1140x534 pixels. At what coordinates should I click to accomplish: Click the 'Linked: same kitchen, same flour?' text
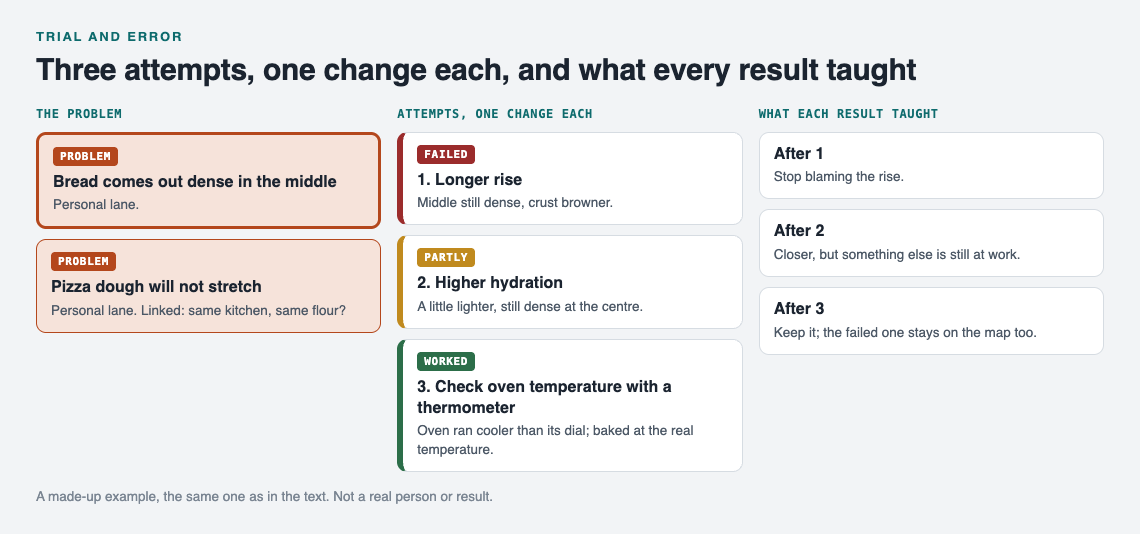pyautogui.click(x=244, y=310)
